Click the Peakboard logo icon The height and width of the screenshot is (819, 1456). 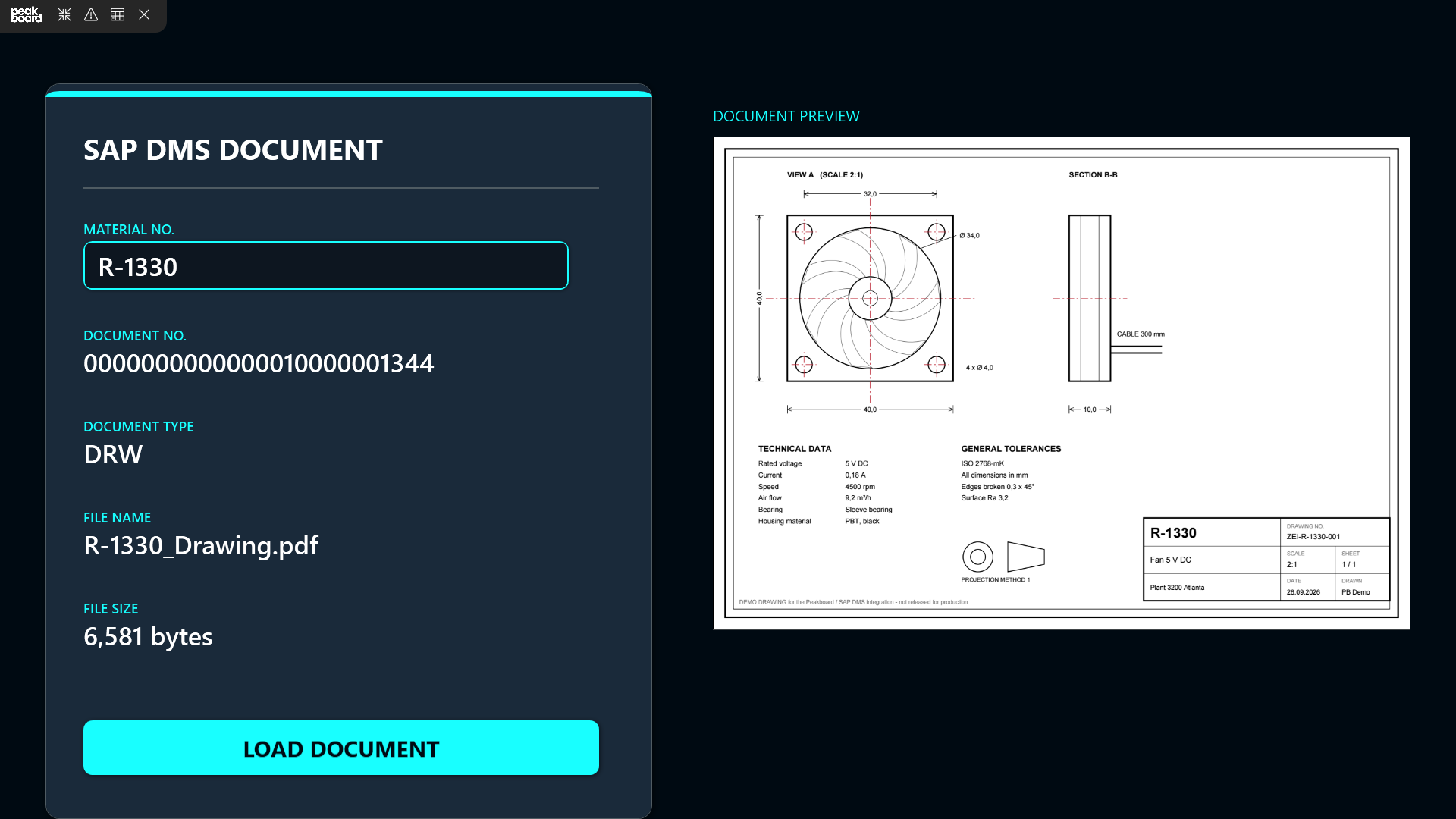27,14
